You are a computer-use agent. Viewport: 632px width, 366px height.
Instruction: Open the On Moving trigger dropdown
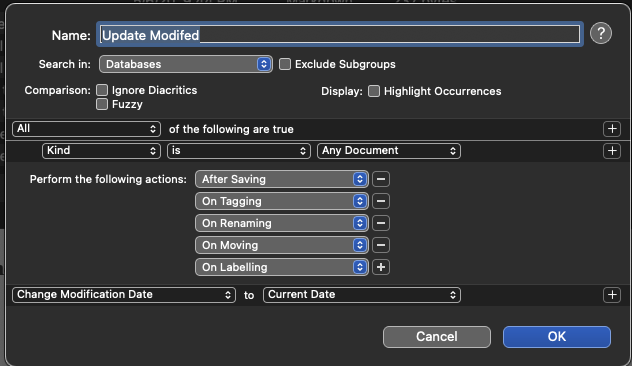(x=282, y=245)
